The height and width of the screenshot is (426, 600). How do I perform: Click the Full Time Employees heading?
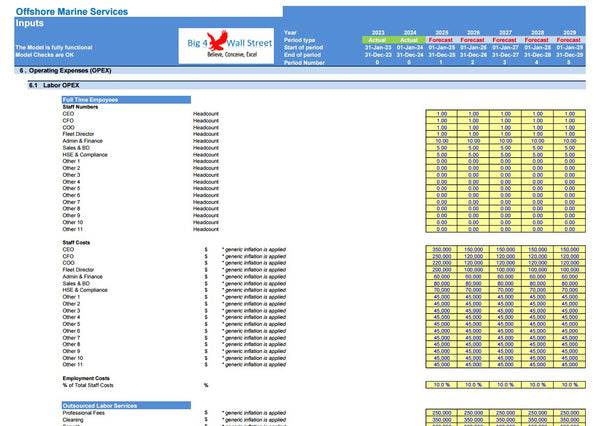pyautogui.click(x=92, y=101)
